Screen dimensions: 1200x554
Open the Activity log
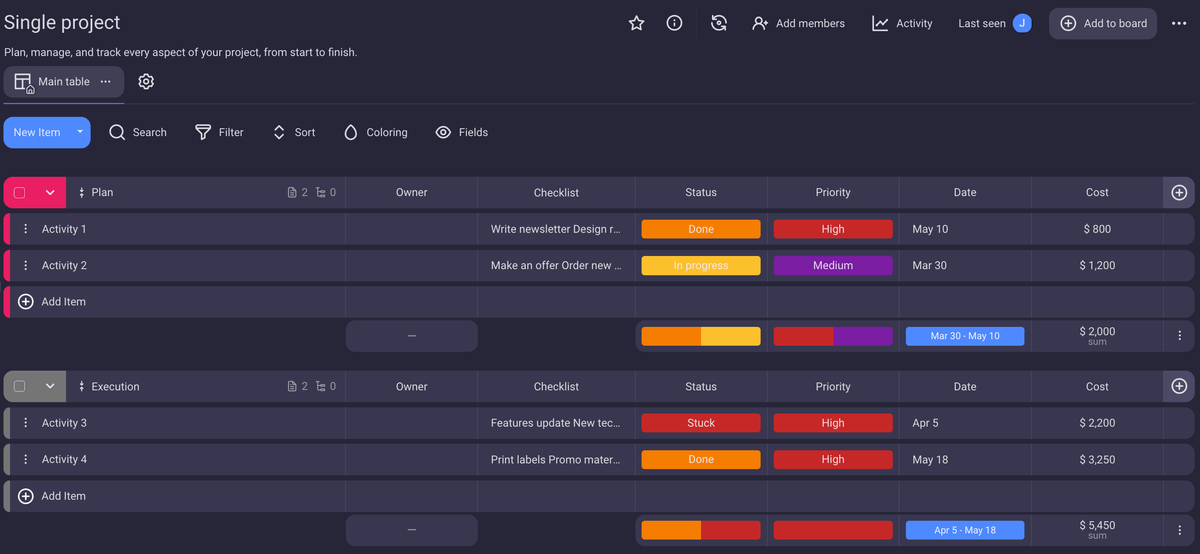pos(902,23)
